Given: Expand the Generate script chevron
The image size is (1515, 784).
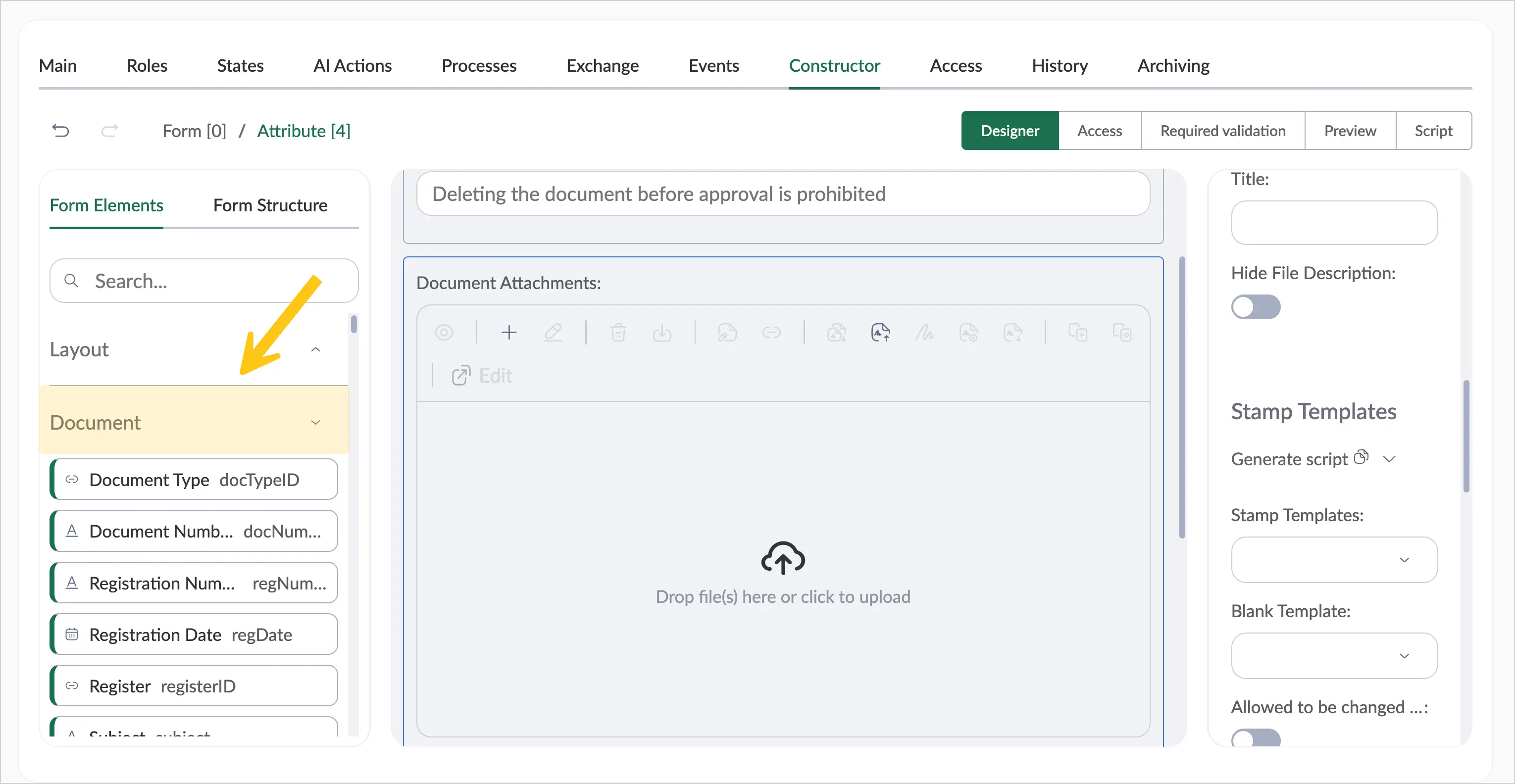Looking at the screenshot, I should coord(1389,459).
